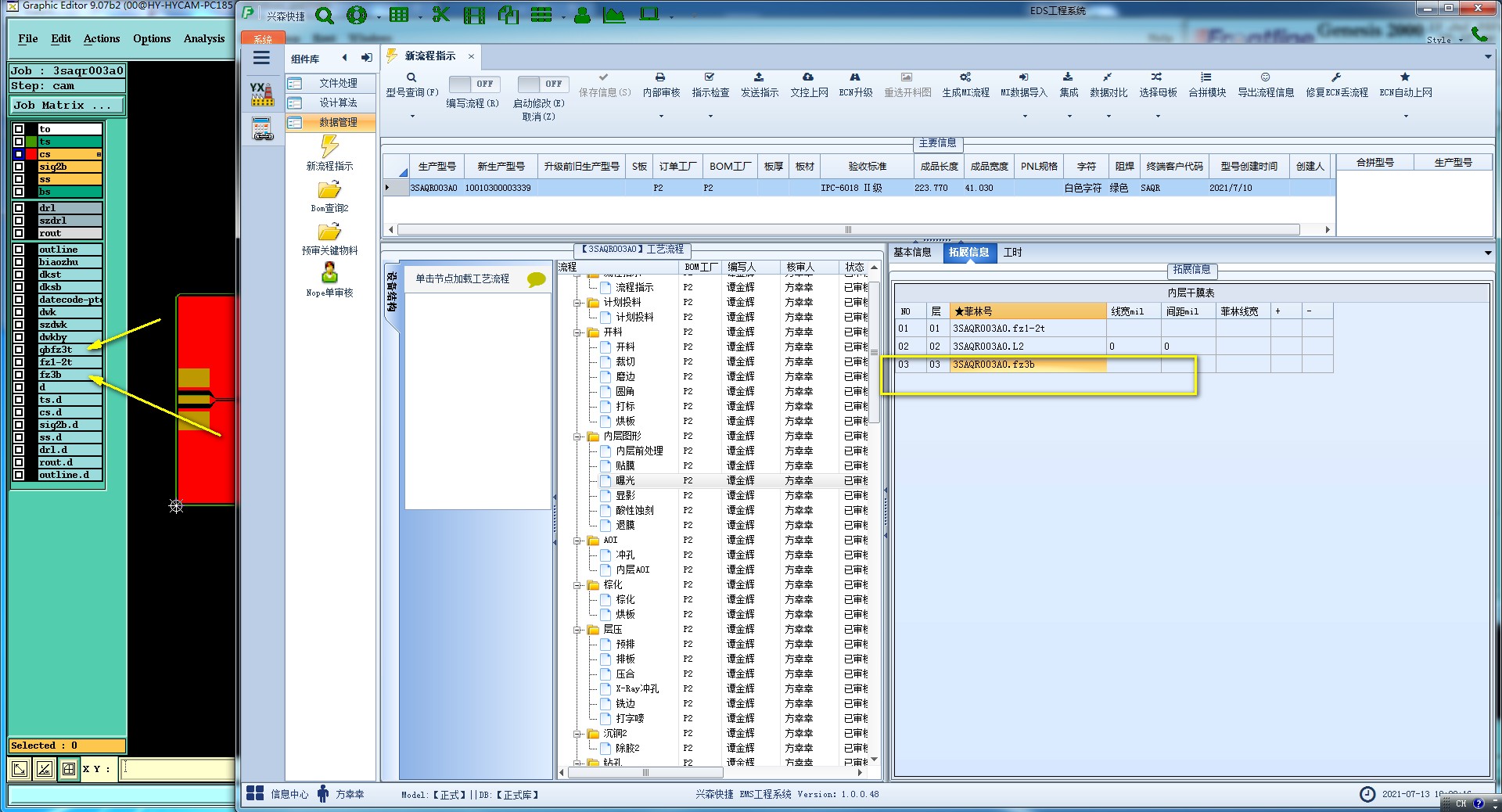Click 发送指示 upload button
The height and width of the screenshot is (812, 1502).
(759, 84)
